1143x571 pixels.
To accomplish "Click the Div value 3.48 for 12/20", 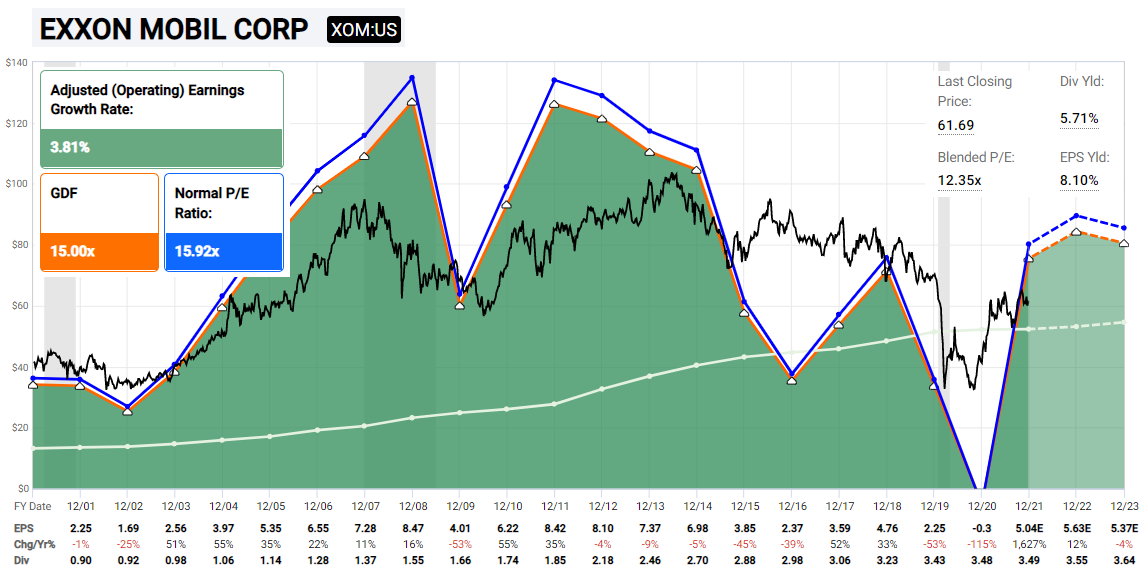I will [982, 560].
